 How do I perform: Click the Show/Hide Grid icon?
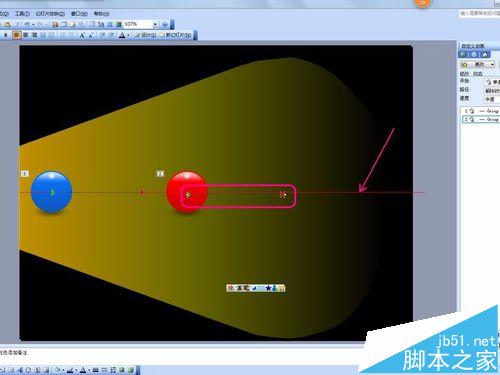tap(109, 24)
